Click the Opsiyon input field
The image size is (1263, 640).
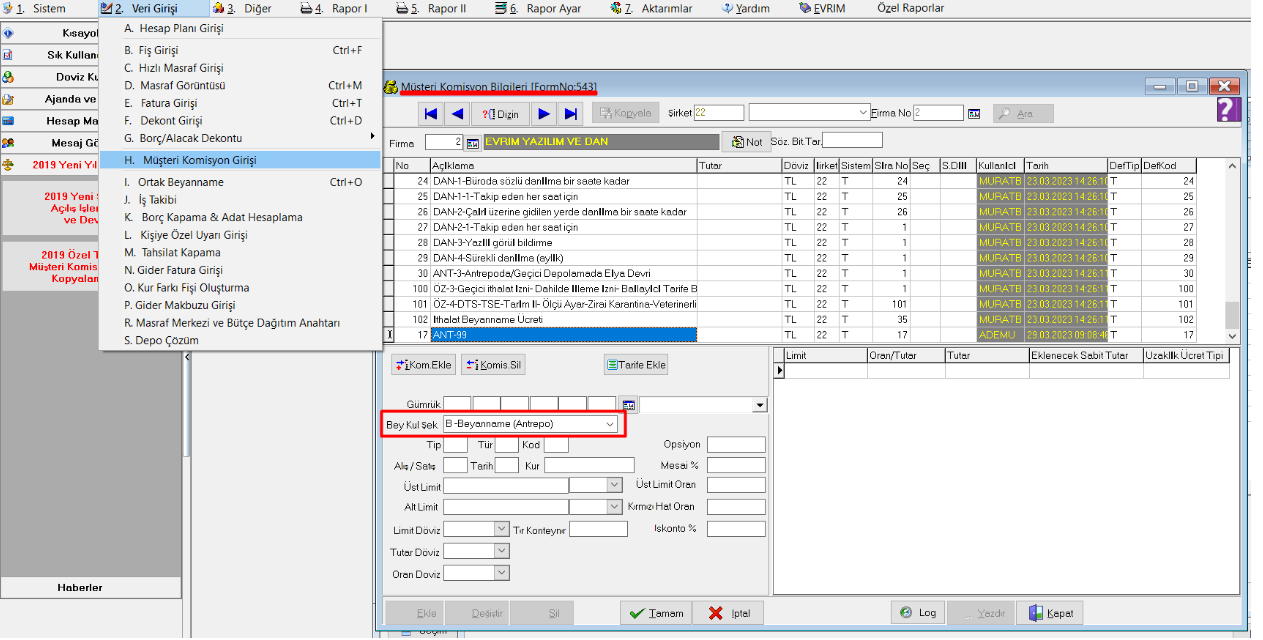point(736,445)
